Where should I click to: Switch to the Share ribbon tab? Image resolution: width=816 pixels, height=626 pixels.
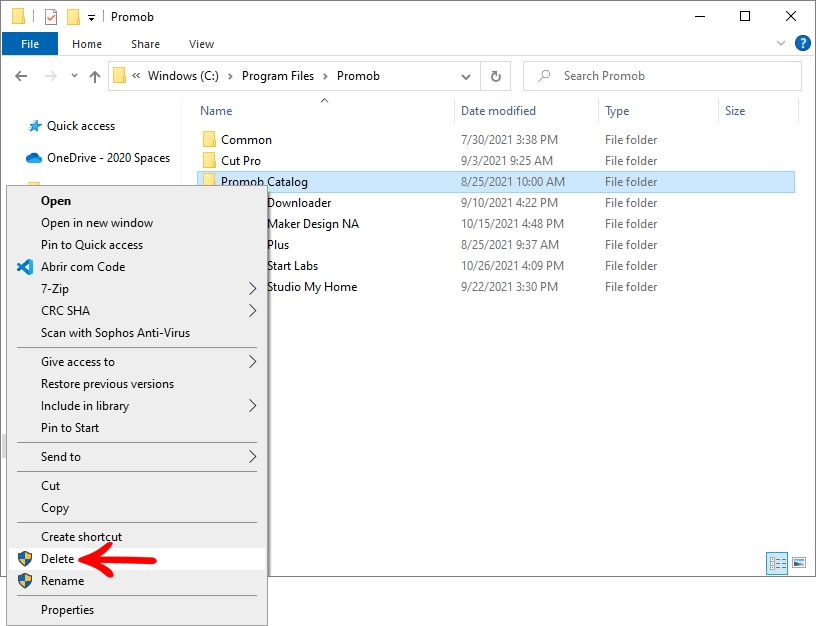coord(145,44)
